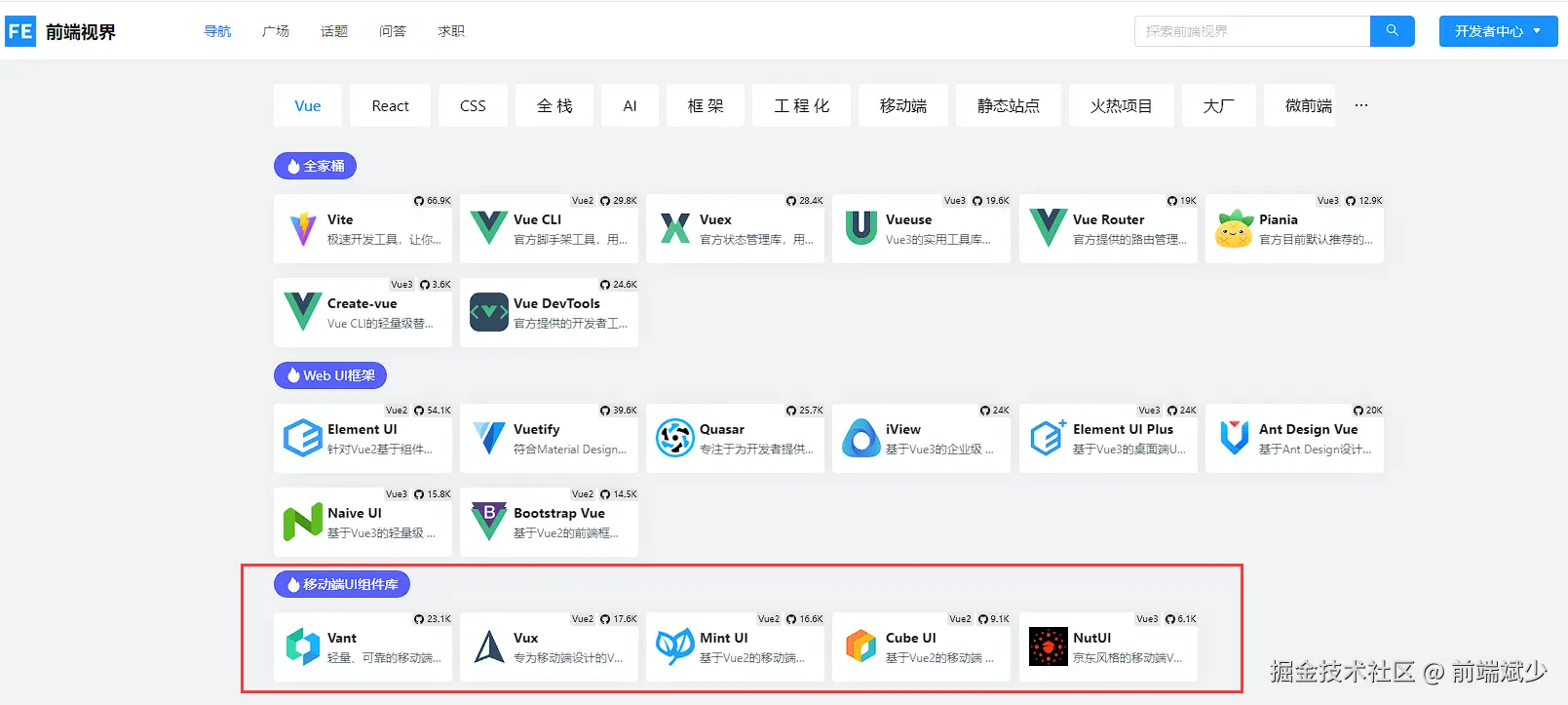The image size is (1568, 705).
Task: Select the 框架 category tab
Action: pyautogui.click(x=706, y=105)
